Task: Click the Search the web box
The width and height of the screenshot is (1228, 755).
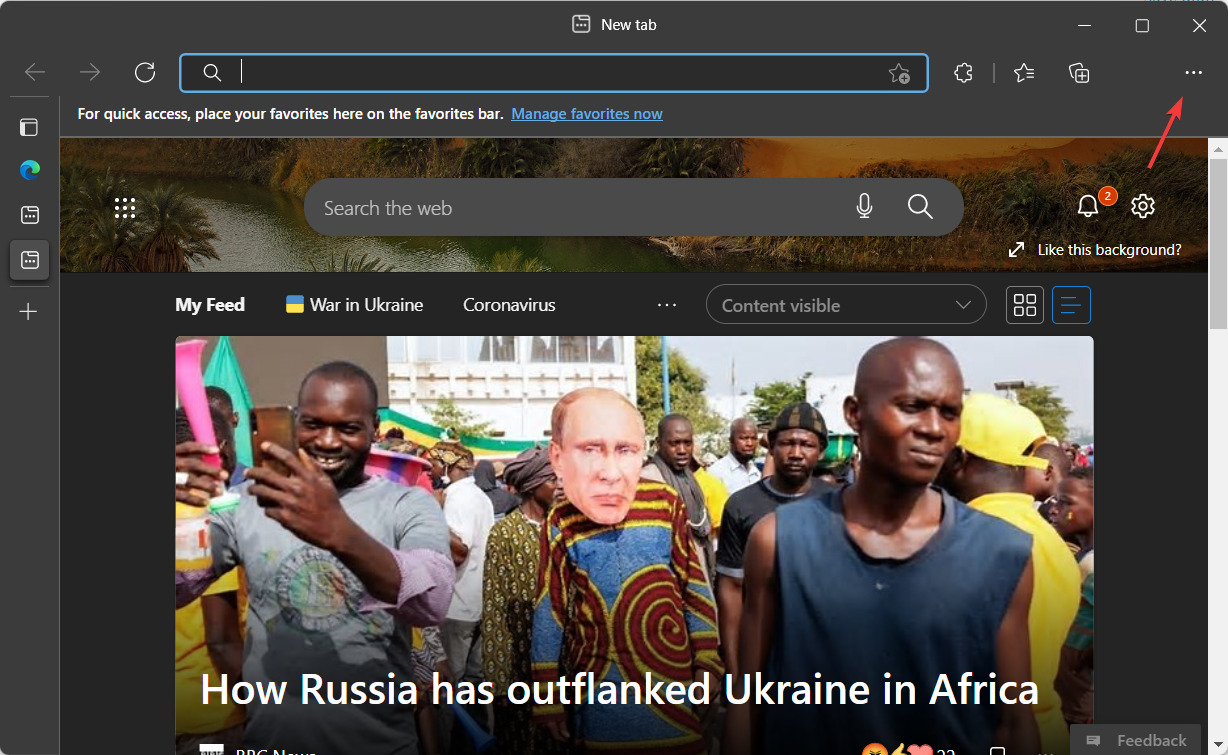Action: coord(633,208)
